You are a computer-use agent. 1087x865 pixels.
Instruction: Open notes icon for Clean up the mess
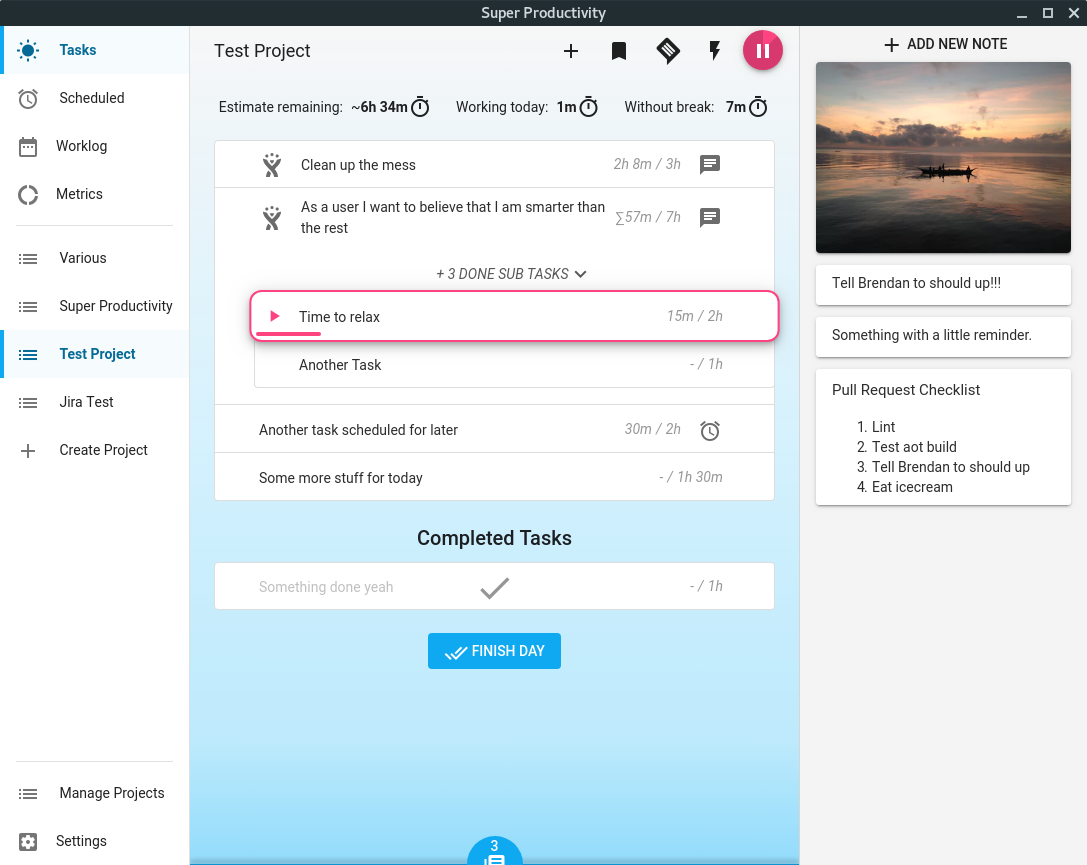coord(710,164)
